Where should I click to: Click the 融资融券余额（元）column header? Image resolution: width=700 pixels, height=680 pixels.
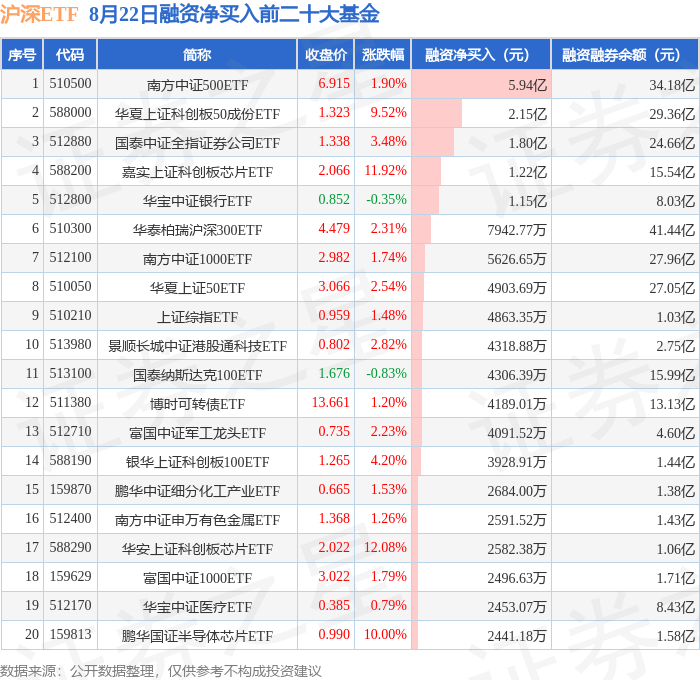625,54
